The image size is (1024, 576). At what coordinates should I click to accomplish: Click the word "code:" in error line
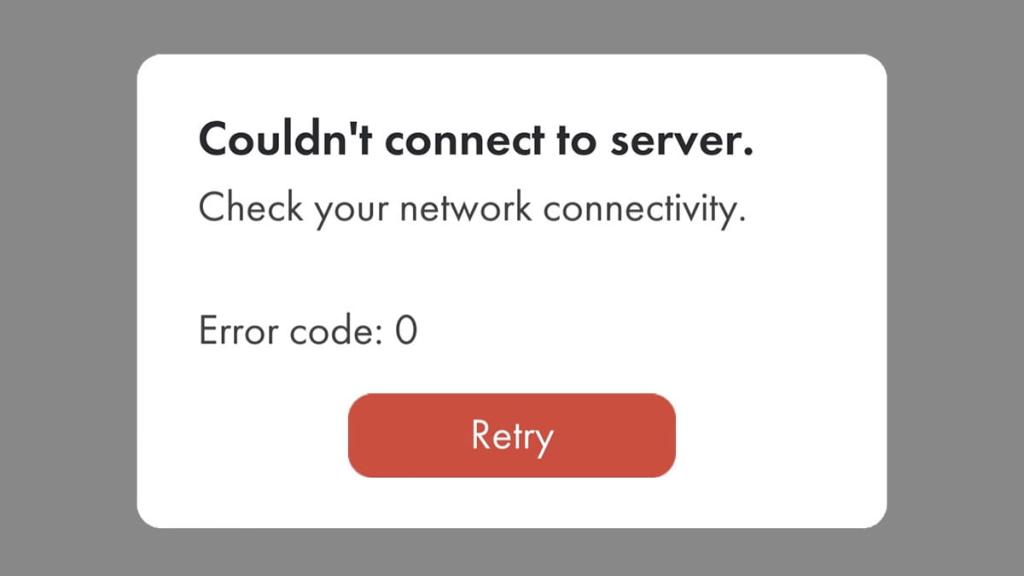pyautogui.click(x=336, y=330)
